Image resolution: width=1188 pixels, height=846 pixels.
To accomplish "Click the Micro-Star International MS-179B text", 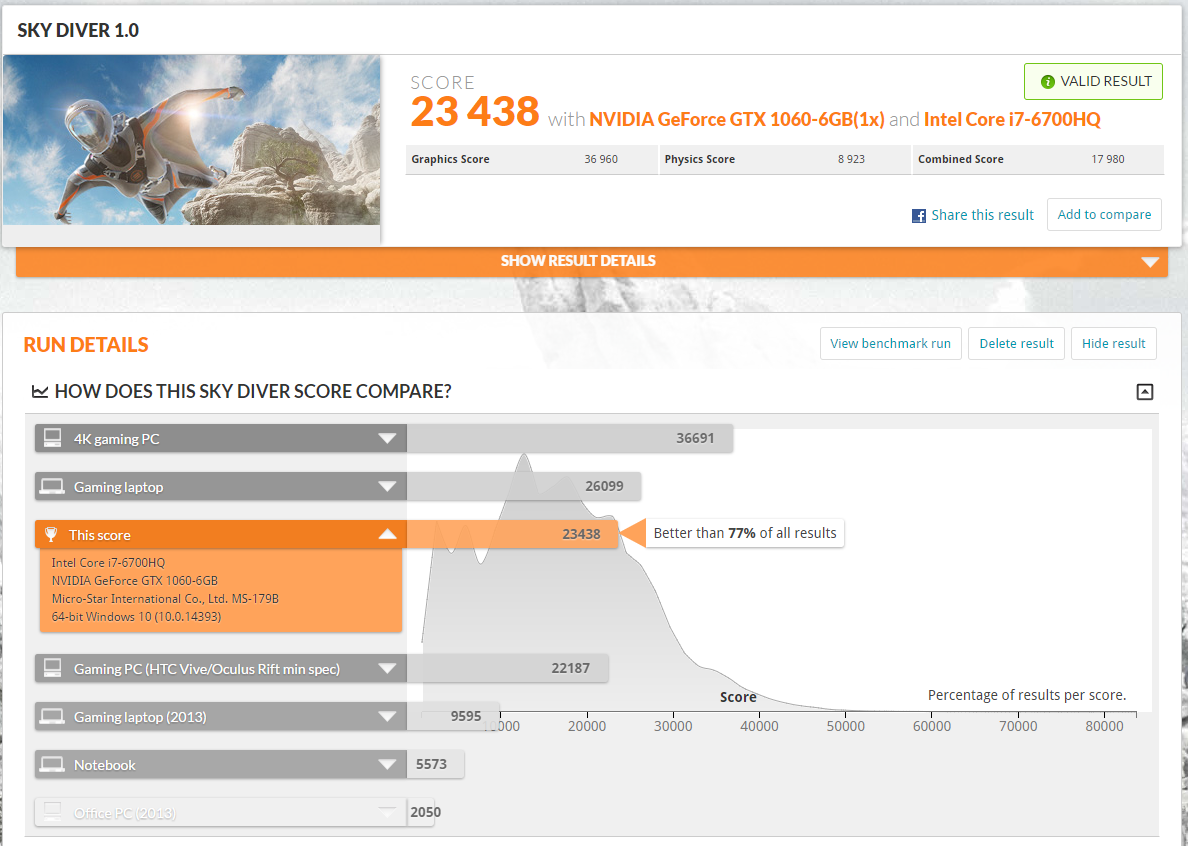I will [165, 598].
